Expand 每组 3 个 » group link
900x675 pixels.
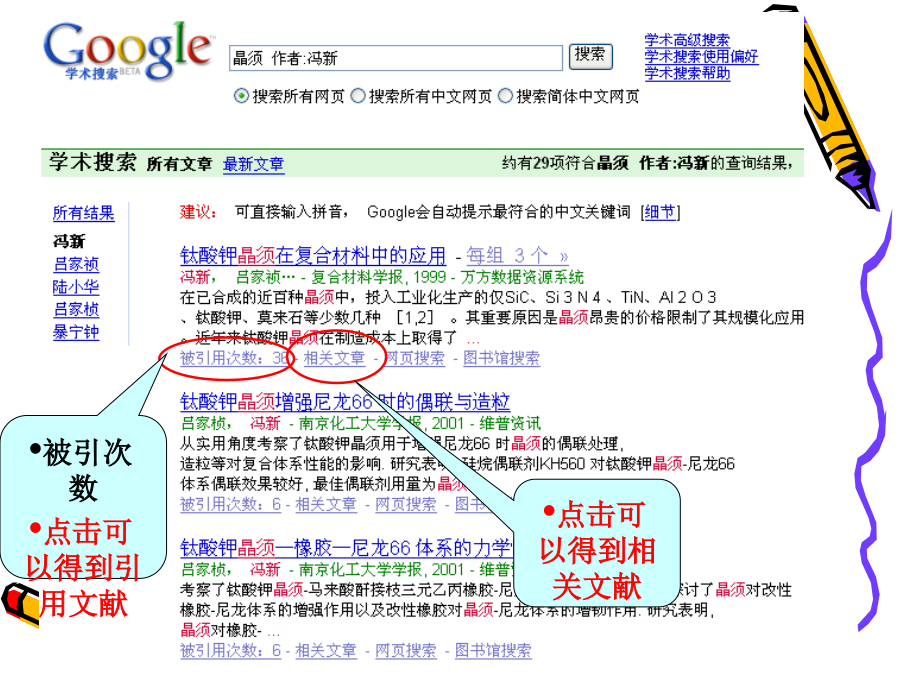click(x=517, y=255)
